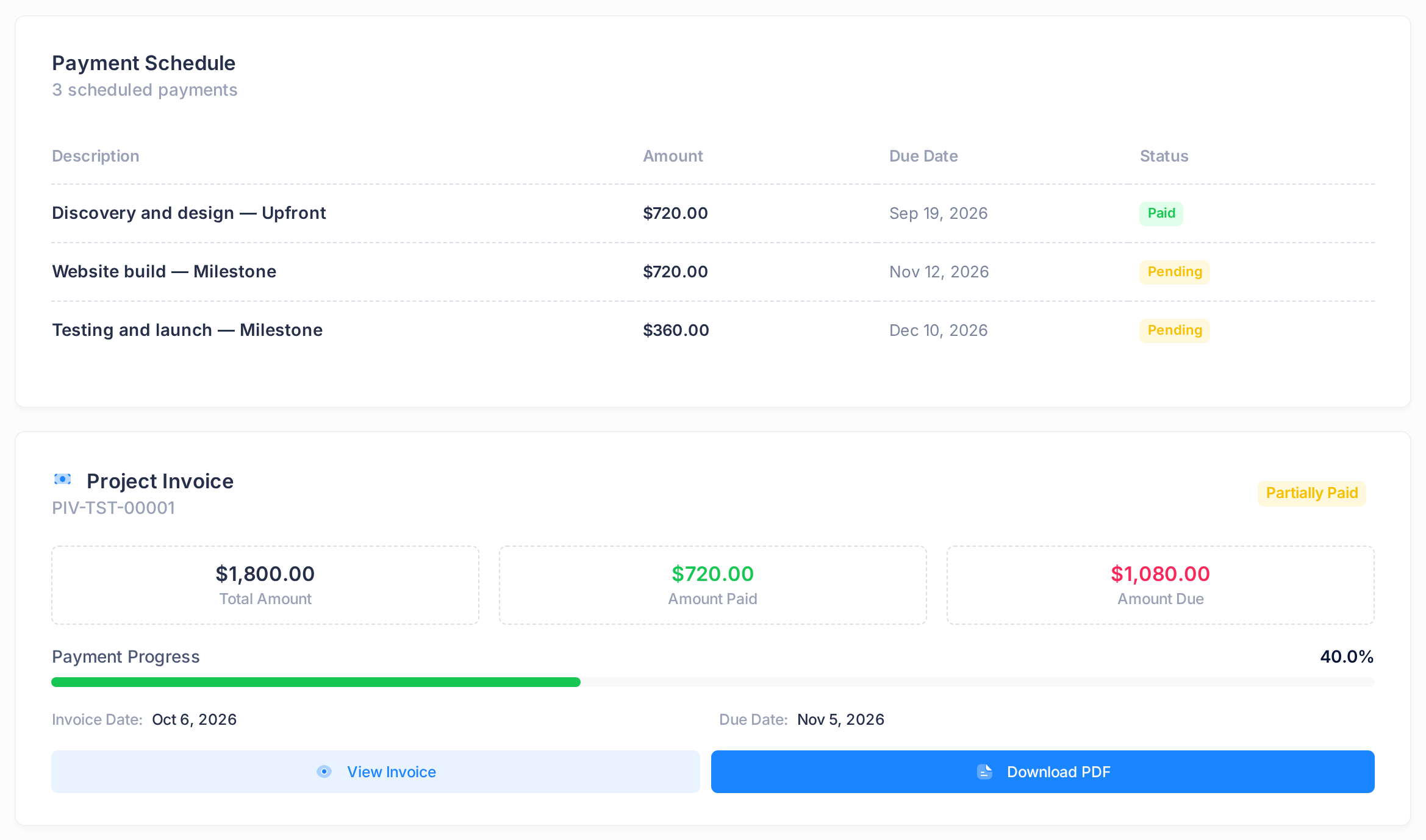Select the Status column header
This screenshot has height=840, width=1426.
[1164, 156]
